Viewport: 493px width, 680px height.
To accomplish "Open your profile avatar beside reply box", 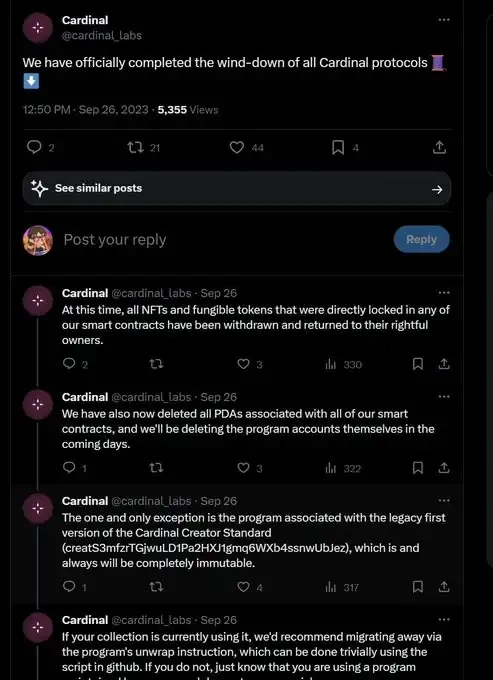I will point(38,240).
